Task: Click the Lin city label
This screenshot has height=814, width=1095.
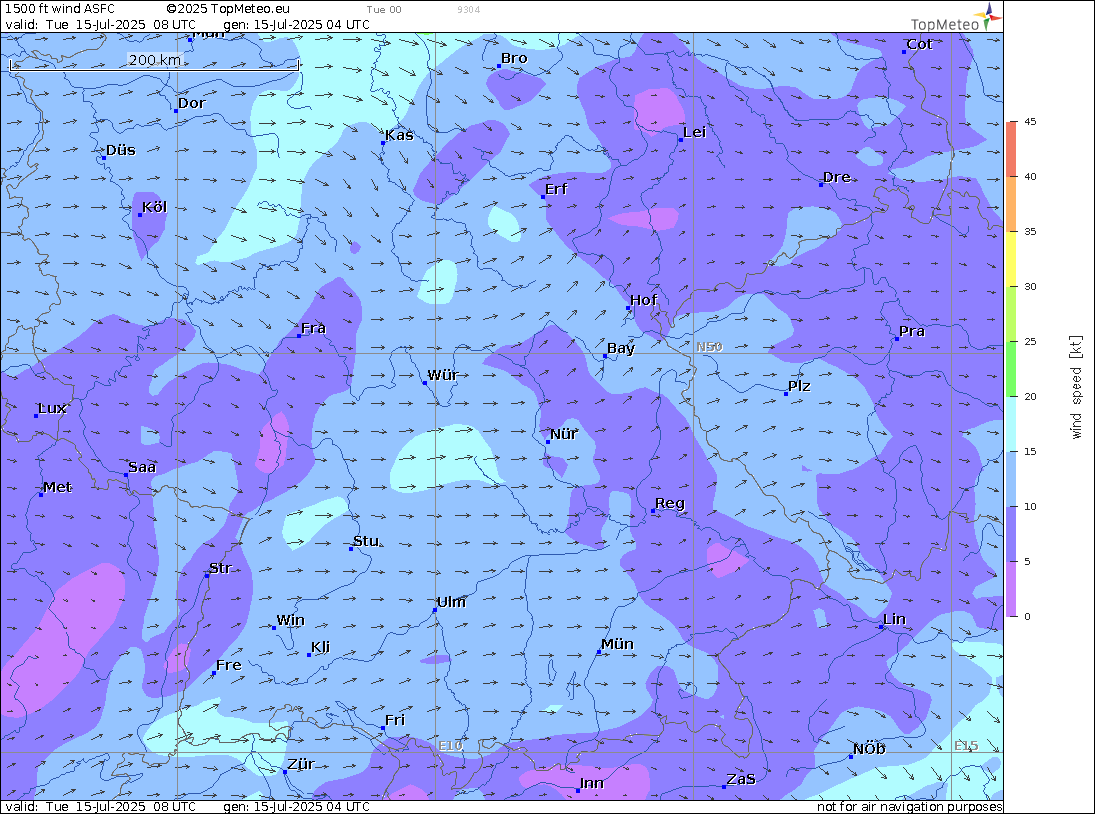Action: (894, 619)
